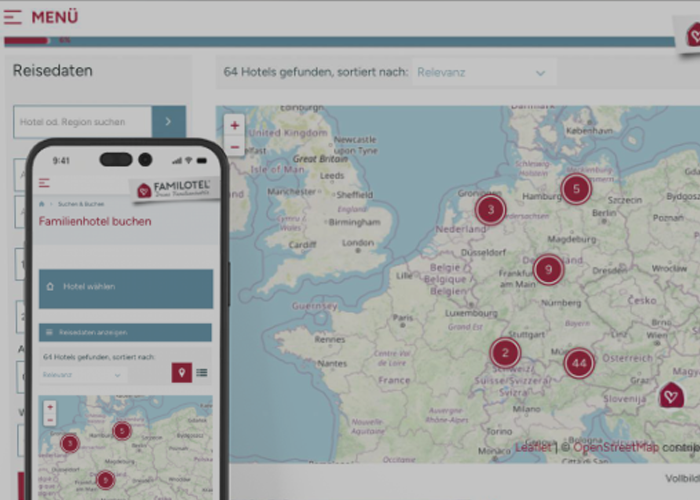Zoom in on the phone map
The width and height of the screenshot is (700, 500).
[50, 407]
